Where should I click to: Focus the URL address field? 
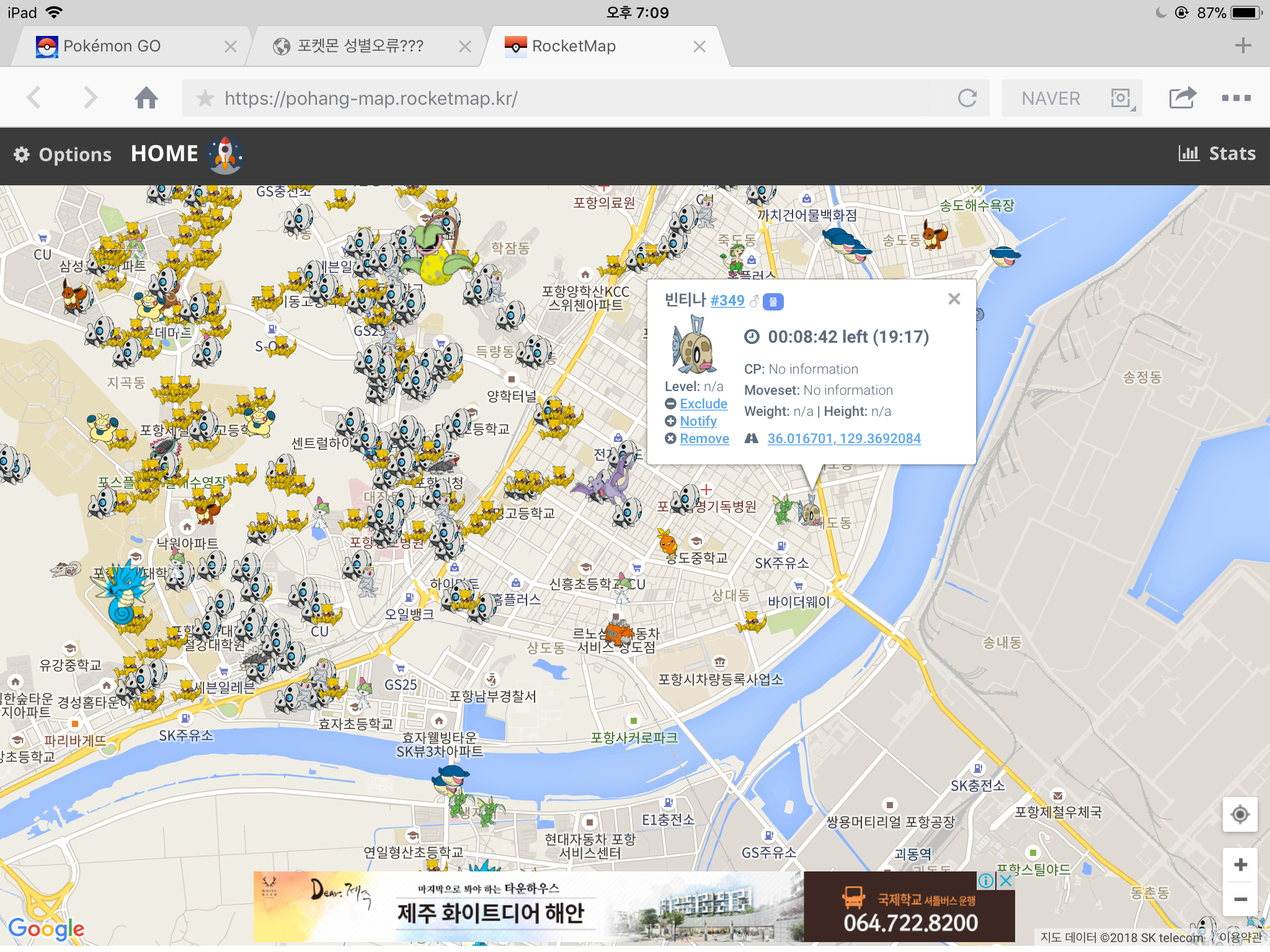coord(586,98)
